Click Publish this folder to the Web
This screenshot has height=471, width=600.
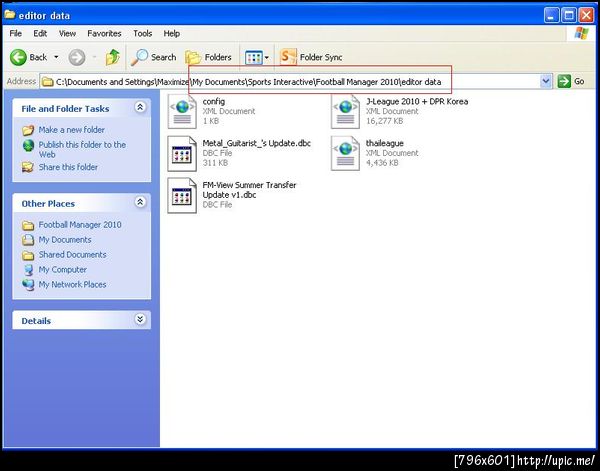[x=82, y=150]
